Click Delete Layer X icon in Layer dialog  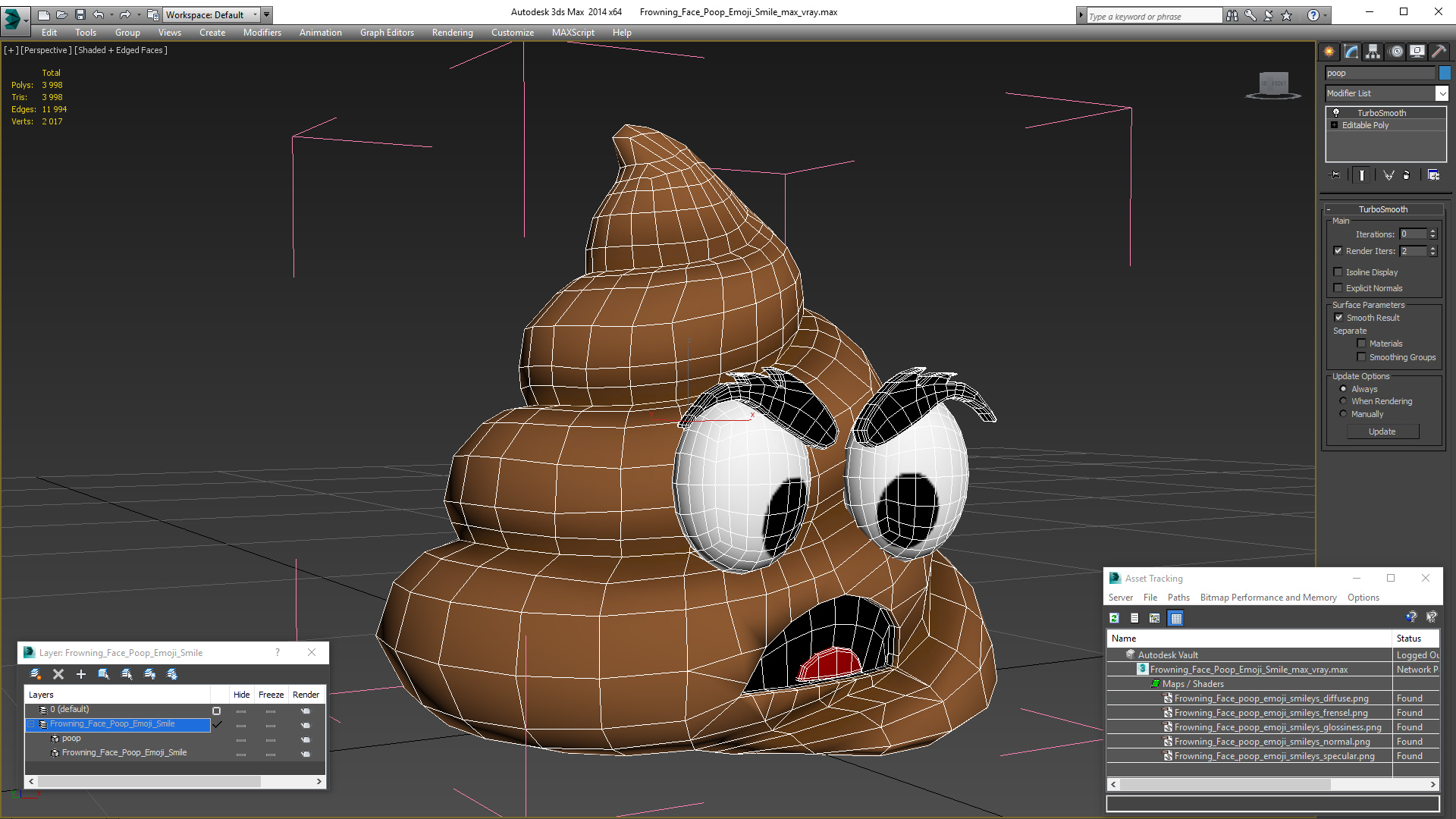[x=58, y=674]
